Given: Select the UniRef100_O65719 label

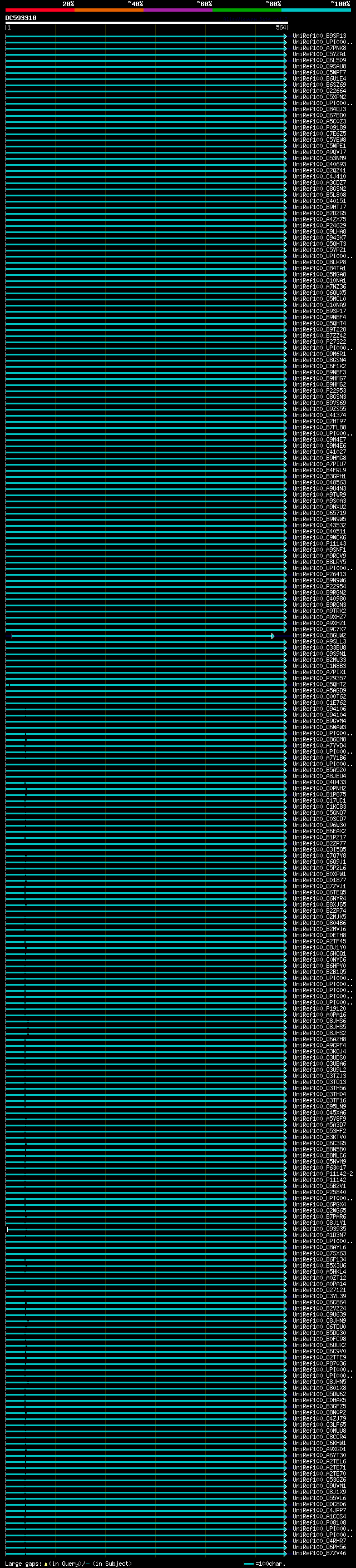Looking at the screenshot, I should [x=319, y=513].
